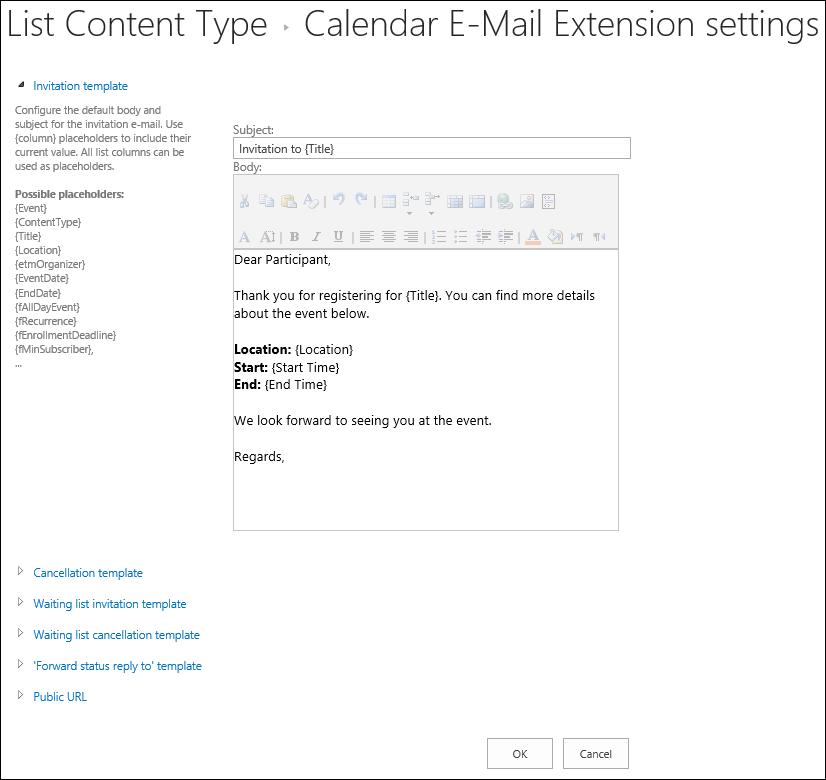This screenshot has height=780, width=826.
Task: Open the Waiting list cancellation template link
Action: click(116, 635)
